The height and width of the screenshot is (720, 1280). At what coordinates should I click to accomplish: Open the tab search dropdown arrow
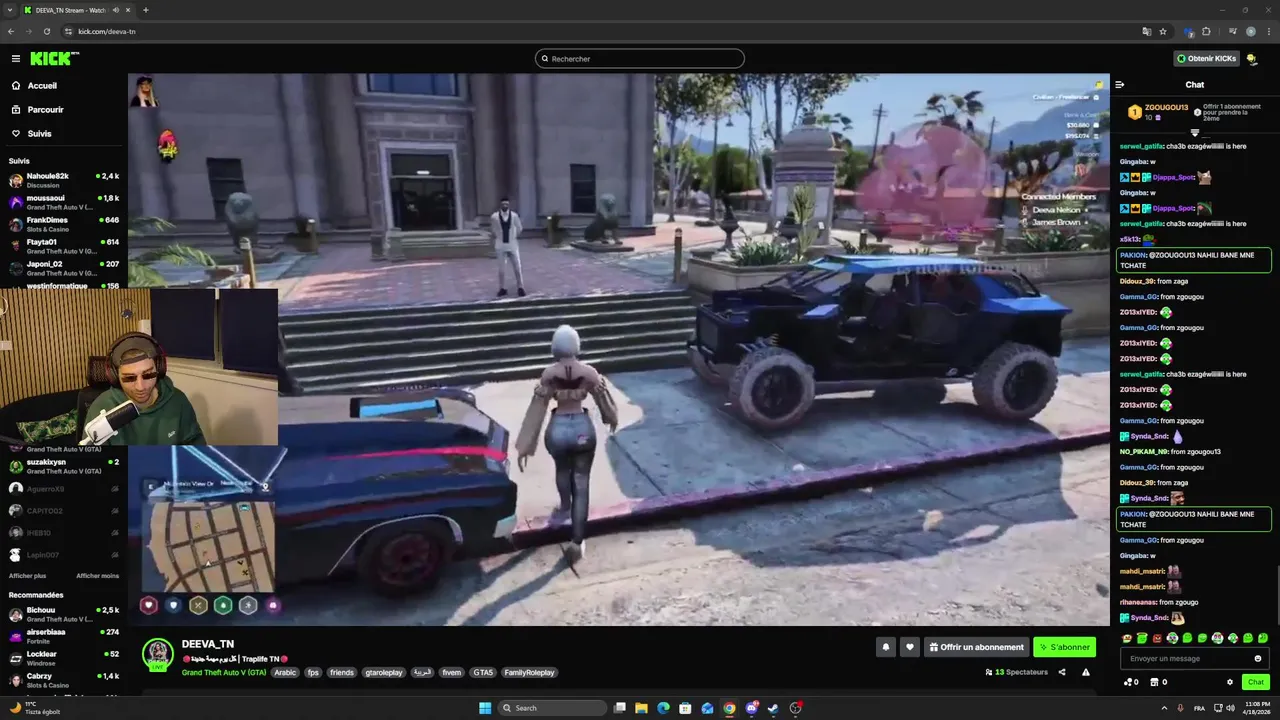pos(10,10)
